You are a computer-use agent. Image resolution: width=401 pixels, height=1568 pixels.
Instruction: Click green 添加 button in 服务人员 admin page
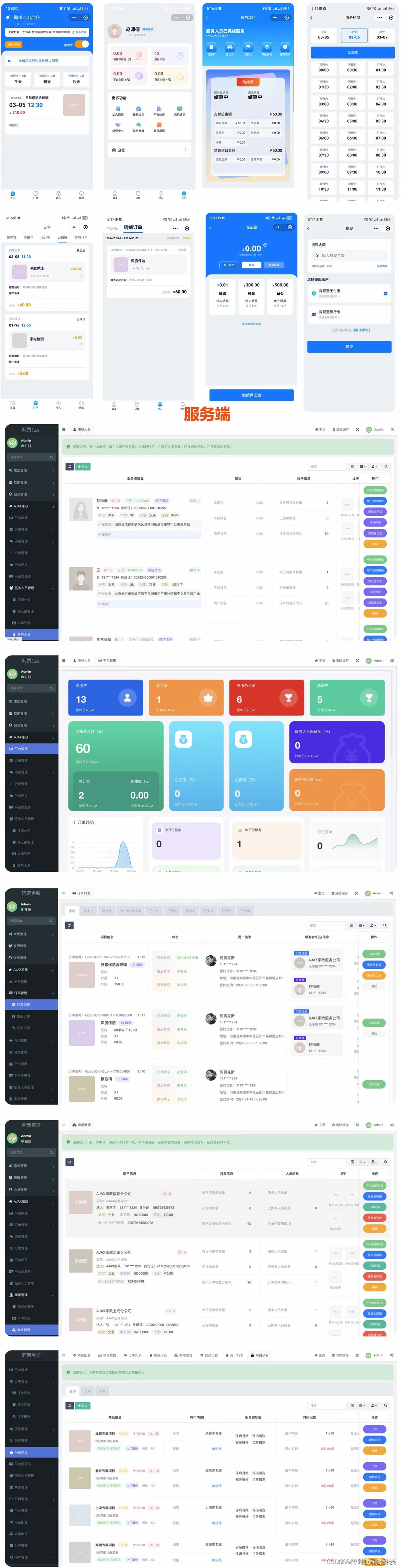[x=83, y=466]
